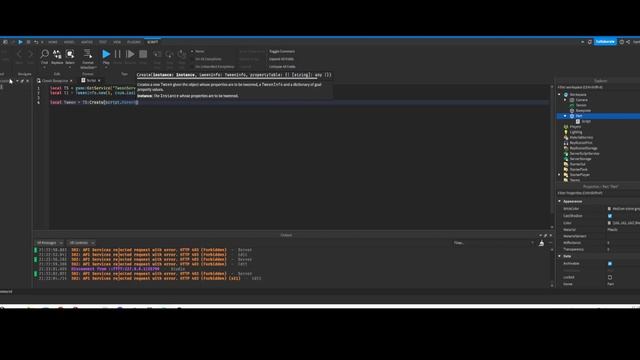Screen dimensions: 640x360
Task: Click the BrickColor swatch in Properties
Action: [x=609, y=209]
